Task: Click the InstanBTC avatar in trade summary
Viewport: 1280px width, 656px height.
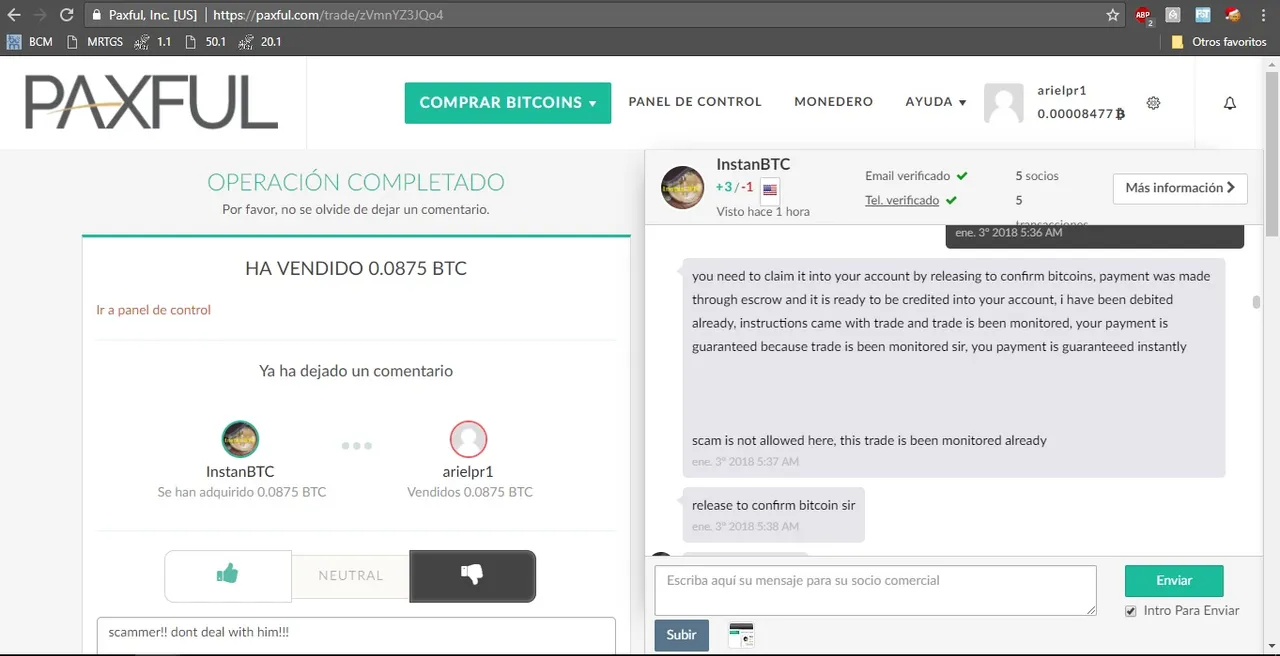Action: pos(240,439)
